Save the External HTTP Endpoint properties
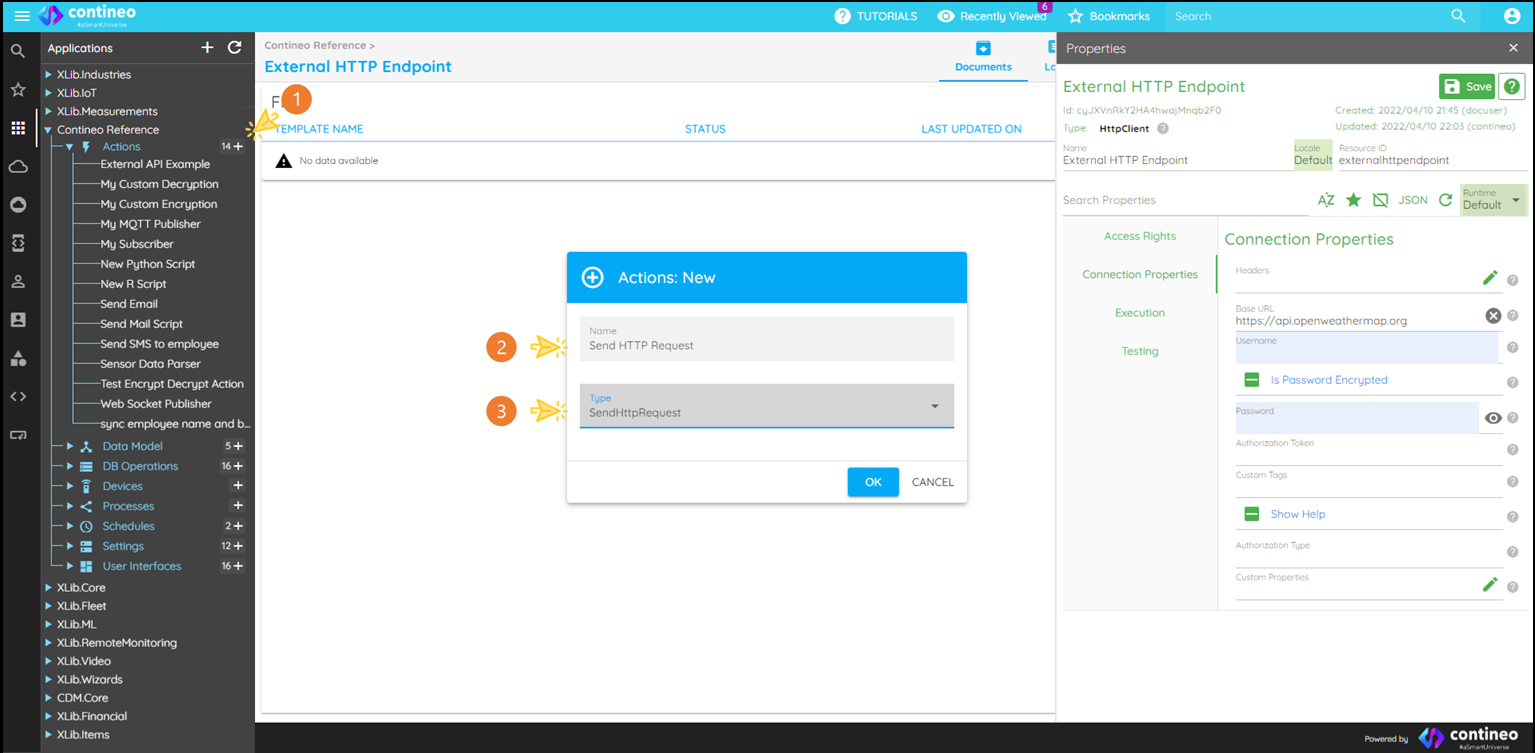1535x753 pixels. click(1466, 86)
